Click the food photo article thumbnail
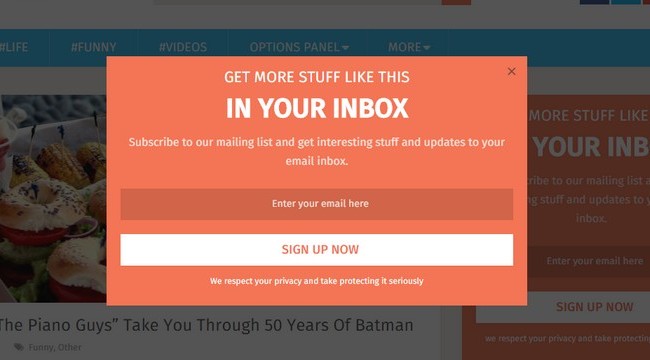The height and width of the screenshot is (360, 650). click(x=53, y=199)
